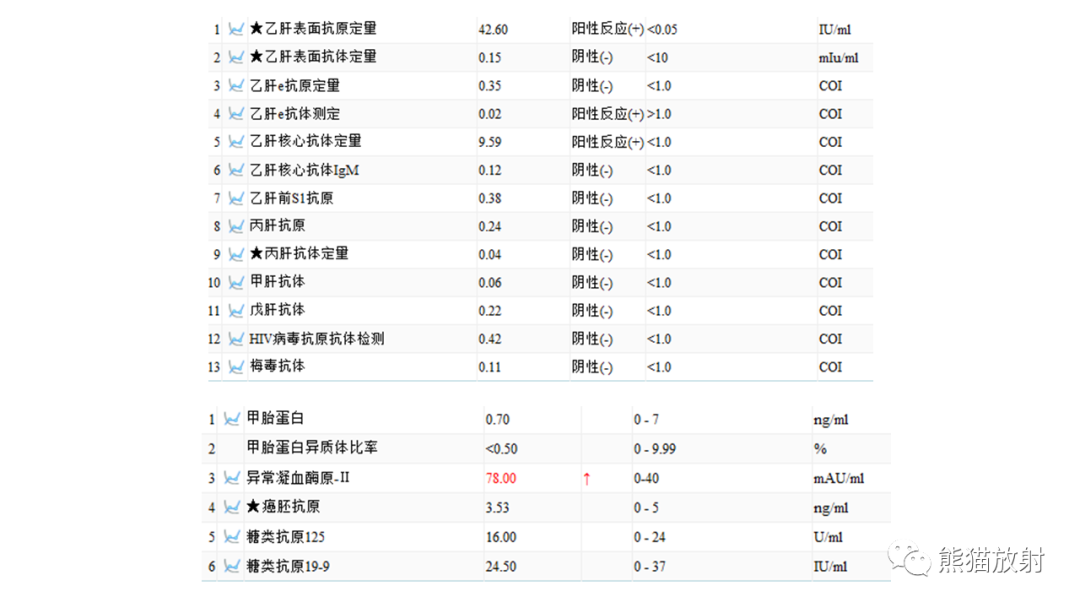Open trend chart icon for 乙肝核心抗体IgM

(x=236, y=170)
